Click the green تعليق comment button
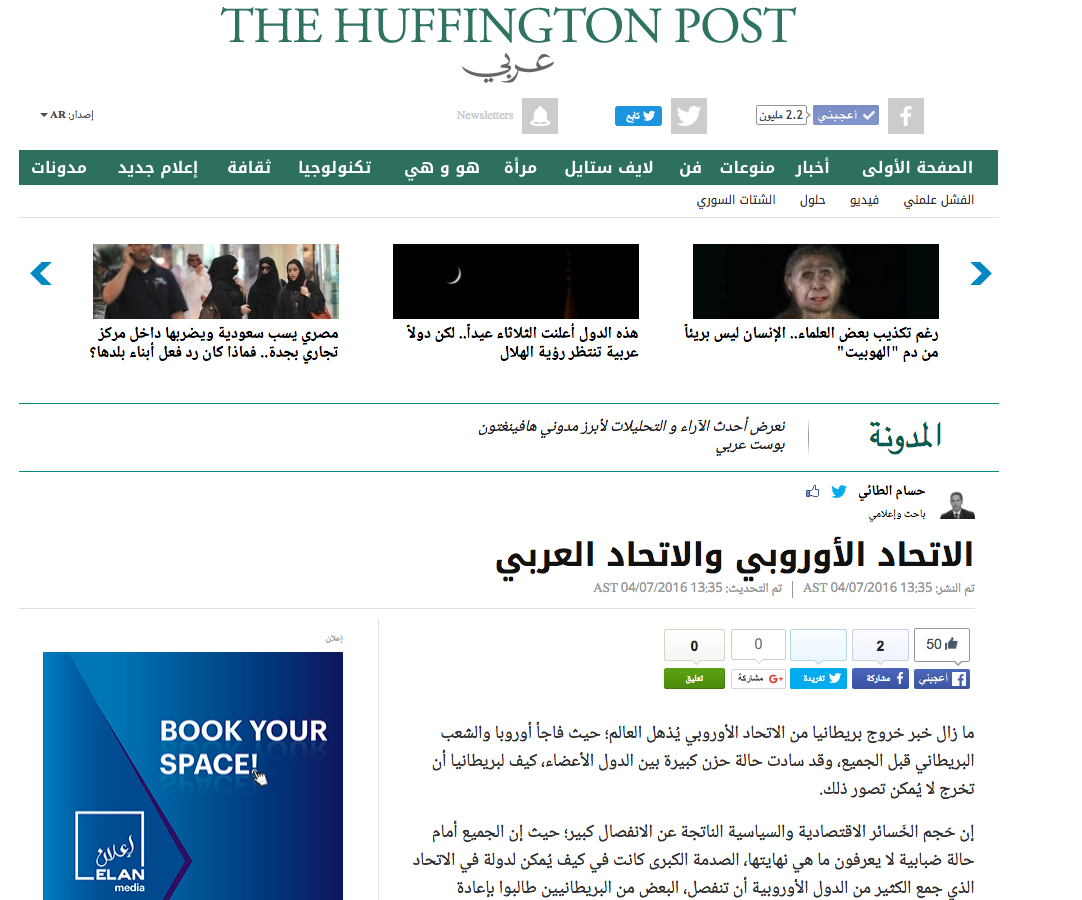Screen dimensions: 1082x900 (694, 678)
